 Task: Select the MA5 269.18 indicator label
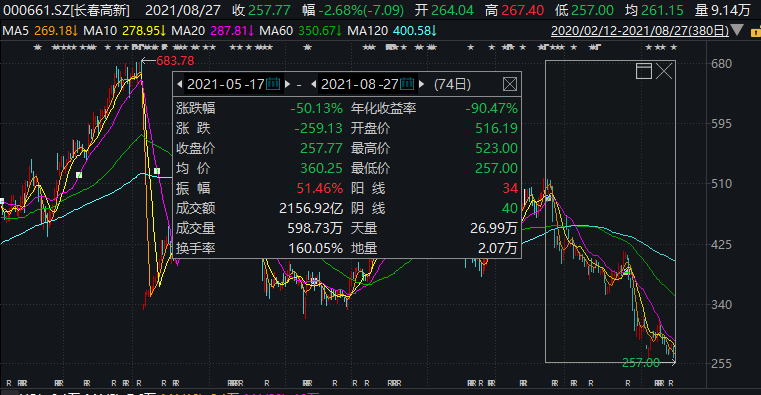(40, 31)
